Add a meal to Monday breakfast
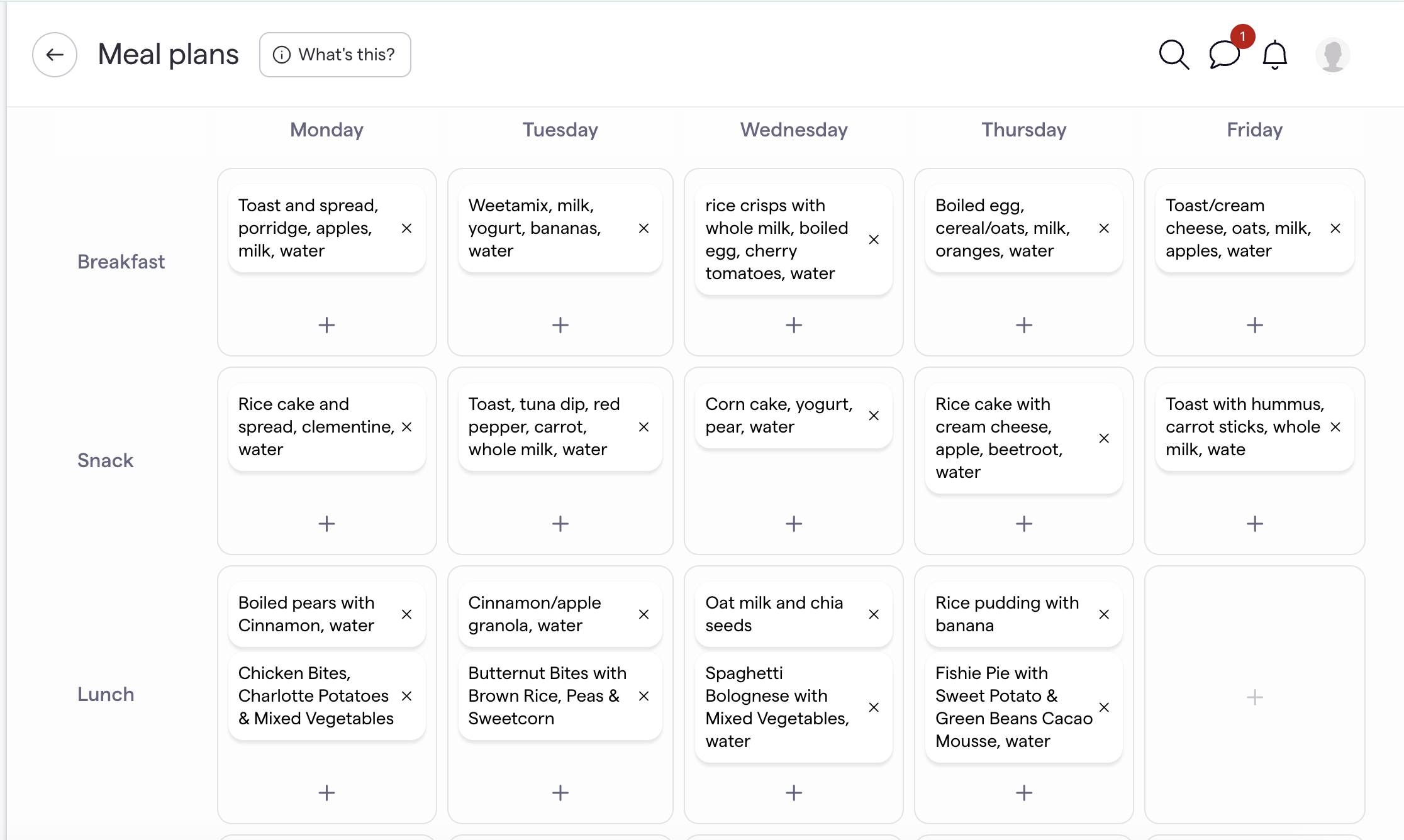The height and width of the screenshot is (840, 1404). (x=326, y=325)
